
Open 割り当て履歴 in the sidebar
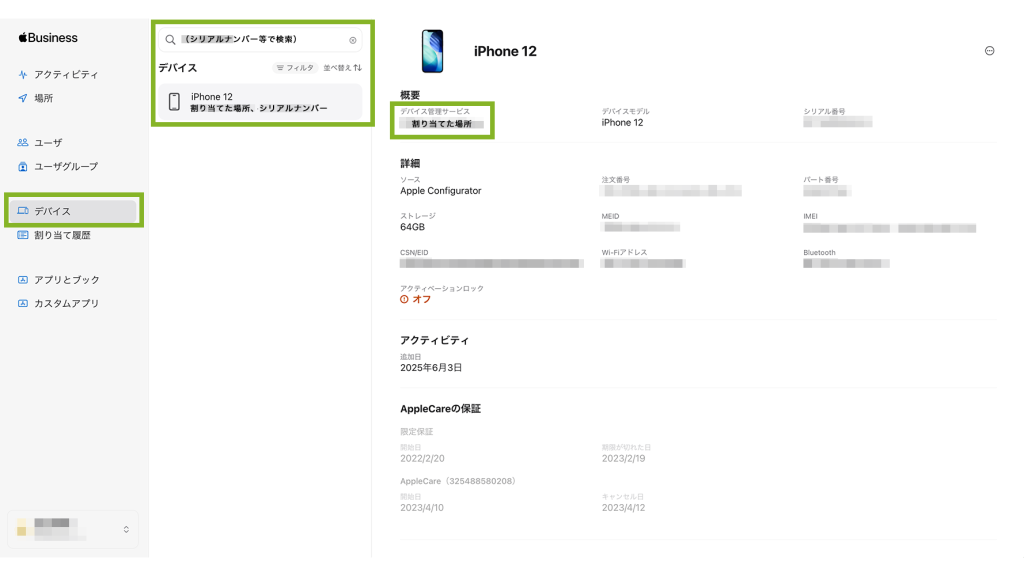pyautogui.click(x=54, y=235)
